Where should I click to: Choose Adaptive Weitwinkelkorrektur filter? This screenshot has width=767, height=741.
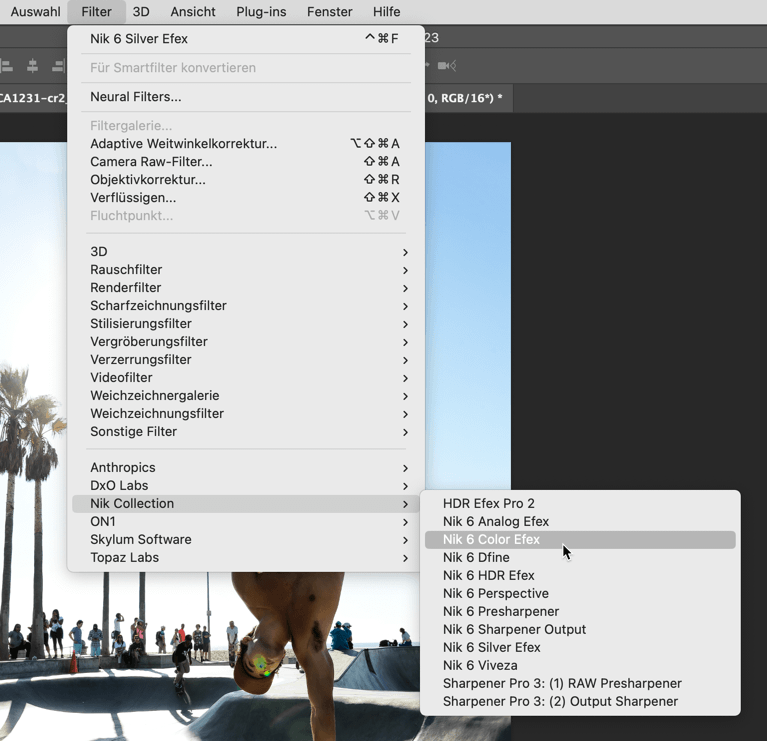pos(246,144)
